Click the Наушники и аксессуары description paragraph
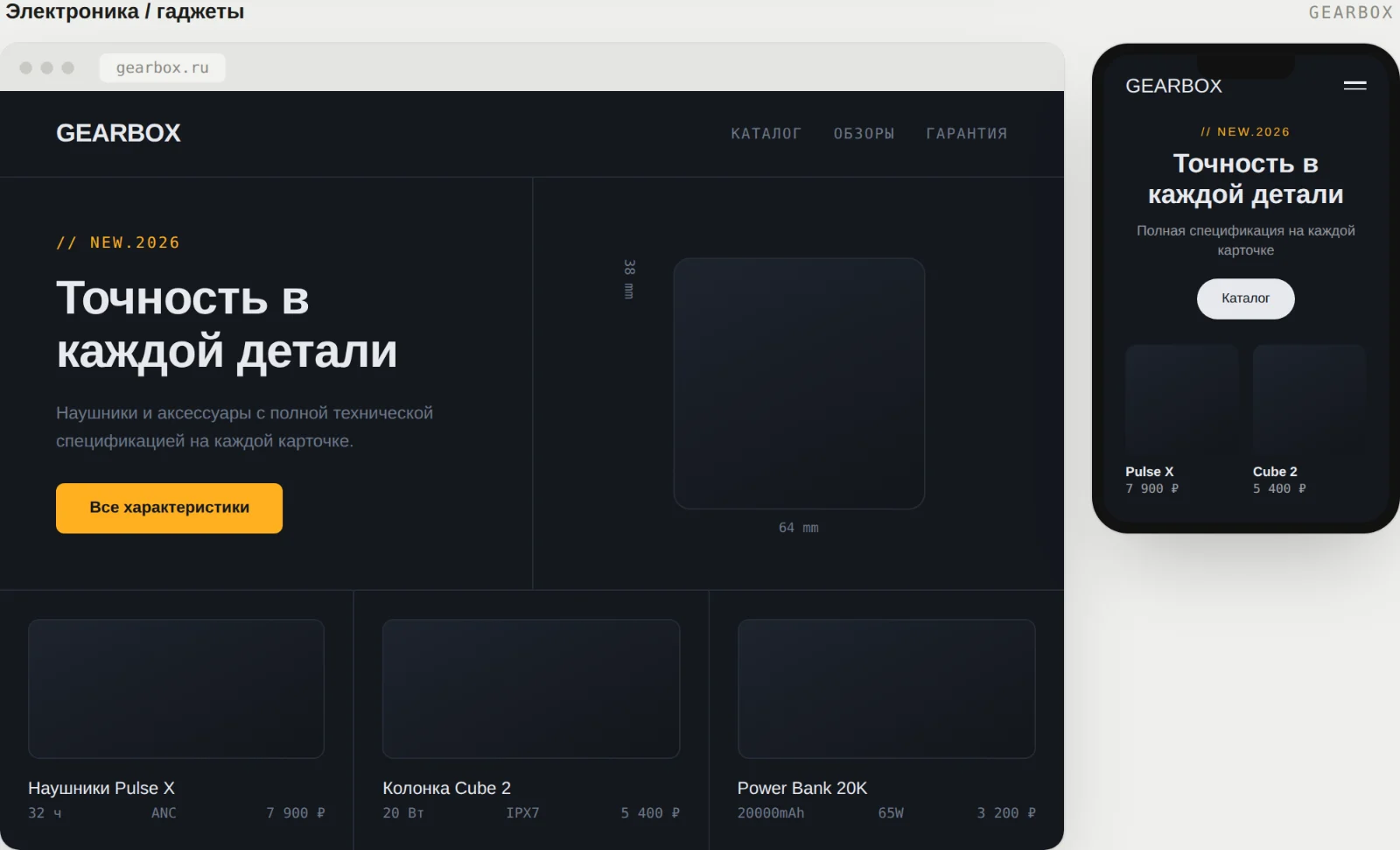Viewport: 1400px width, 850px height. (x=245, y=426)
